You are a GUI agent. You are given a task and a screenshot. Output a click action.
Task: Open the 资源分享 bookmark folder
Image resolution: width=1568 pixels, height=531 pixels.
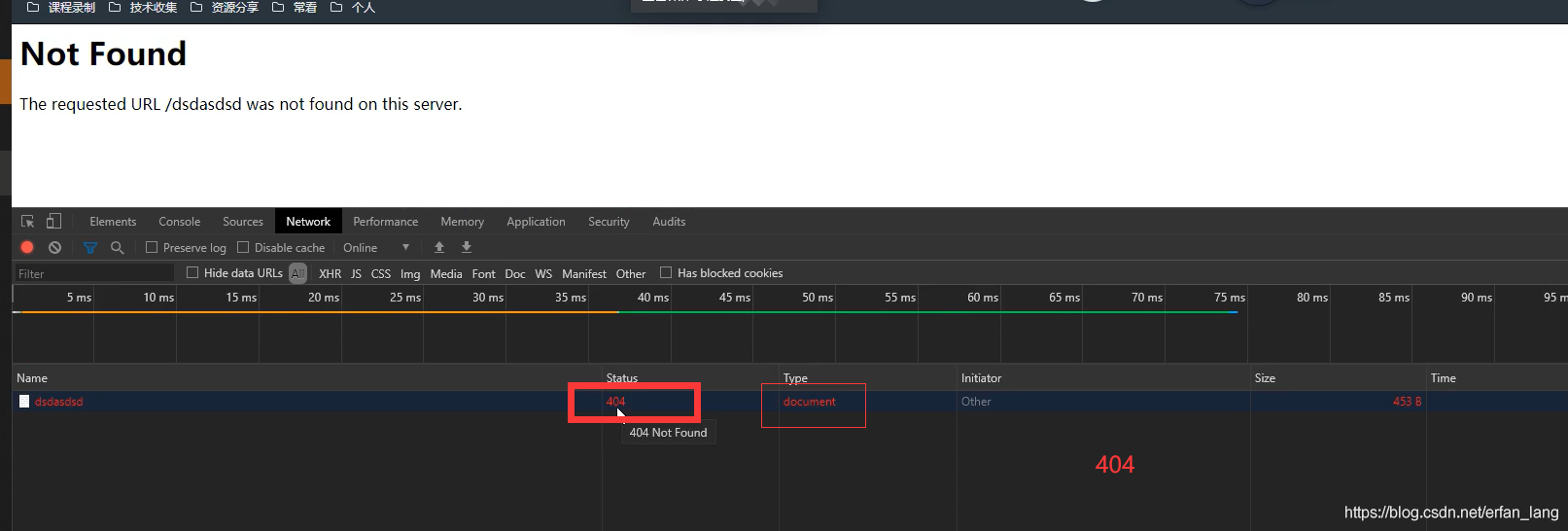225,8
